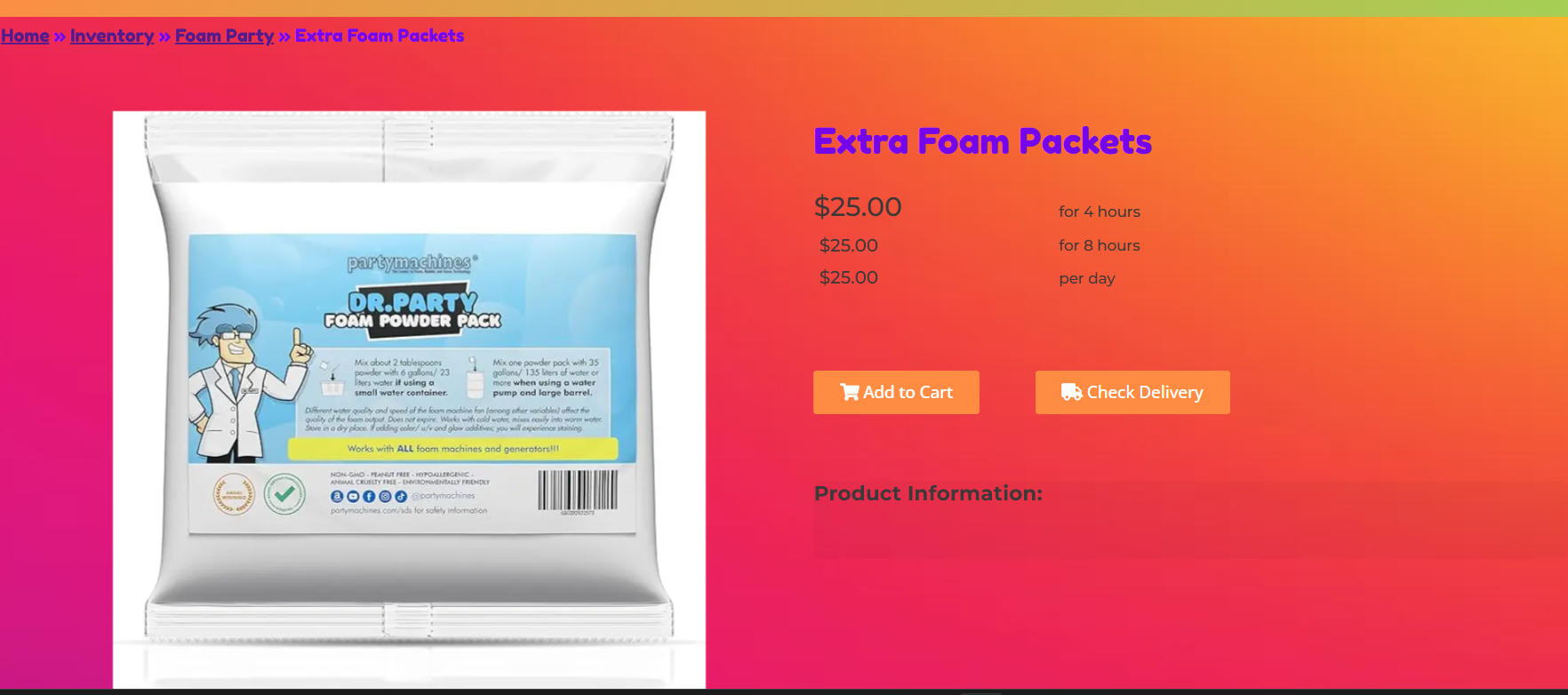Click the shopping cart icon
The image size is (1568, 695).
[x=850, y=392]
